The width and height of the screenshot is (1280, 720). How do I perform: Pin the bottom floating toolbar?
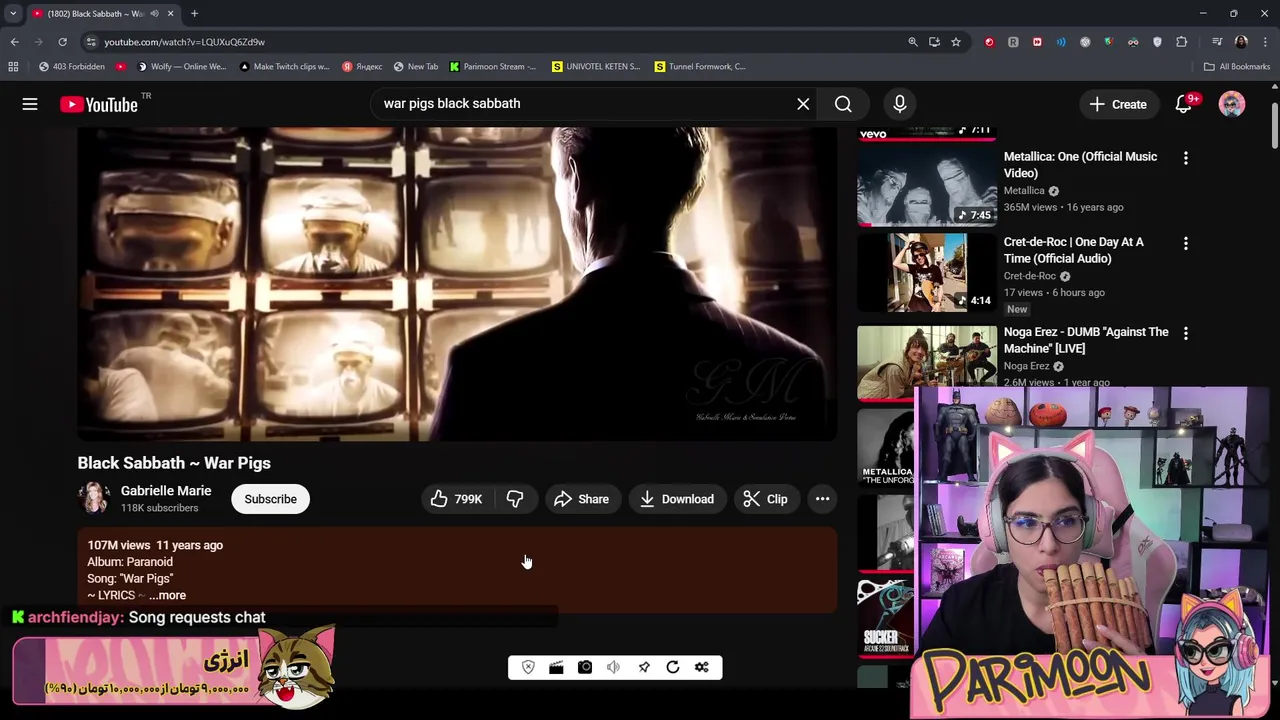[644, 667]
